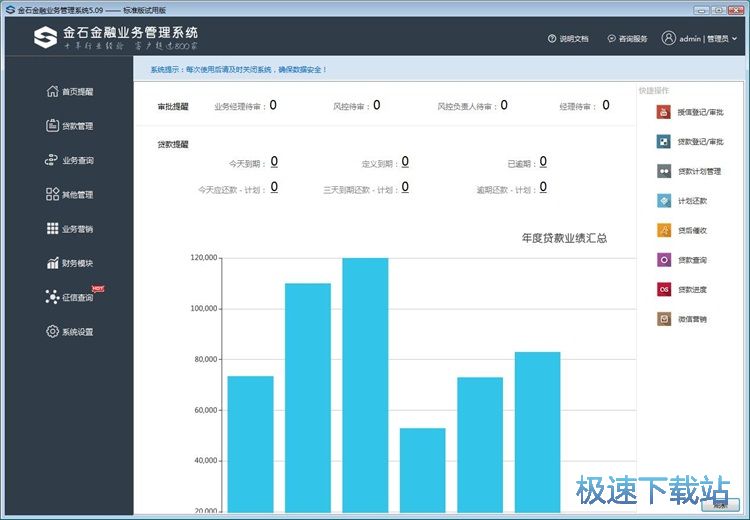The height and width of the screenshot is (520, 750).
Task: Open 贷款计划管理 from quick actions
Action: [663, 171]
